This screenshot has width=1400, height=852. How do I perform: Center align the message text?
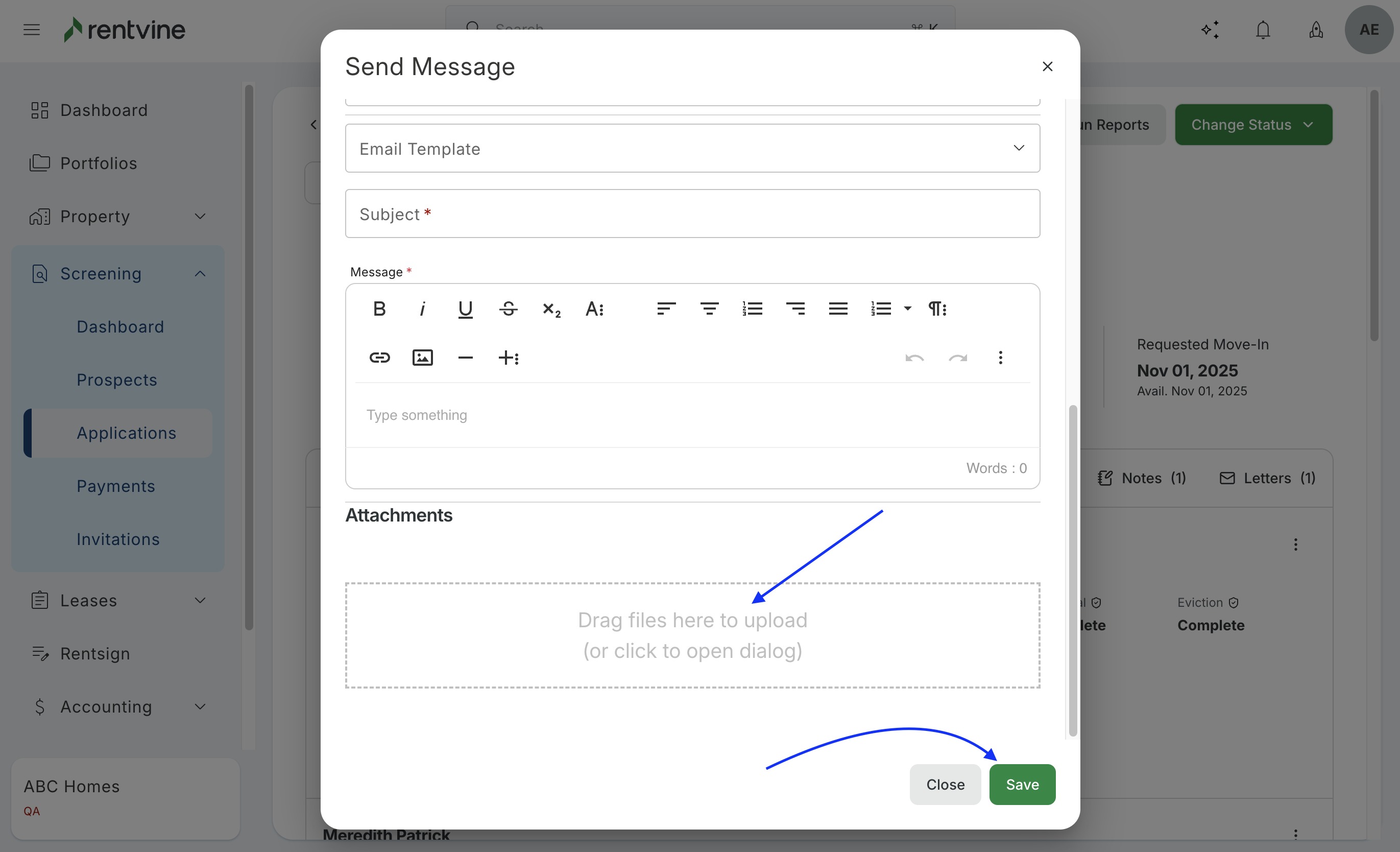[x=709, y=309]
